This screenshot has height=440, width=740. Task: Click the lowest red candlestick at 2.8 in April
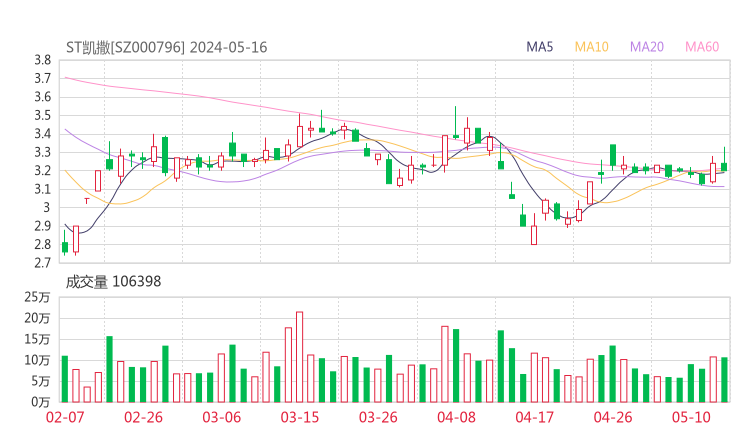click(534, 229)
